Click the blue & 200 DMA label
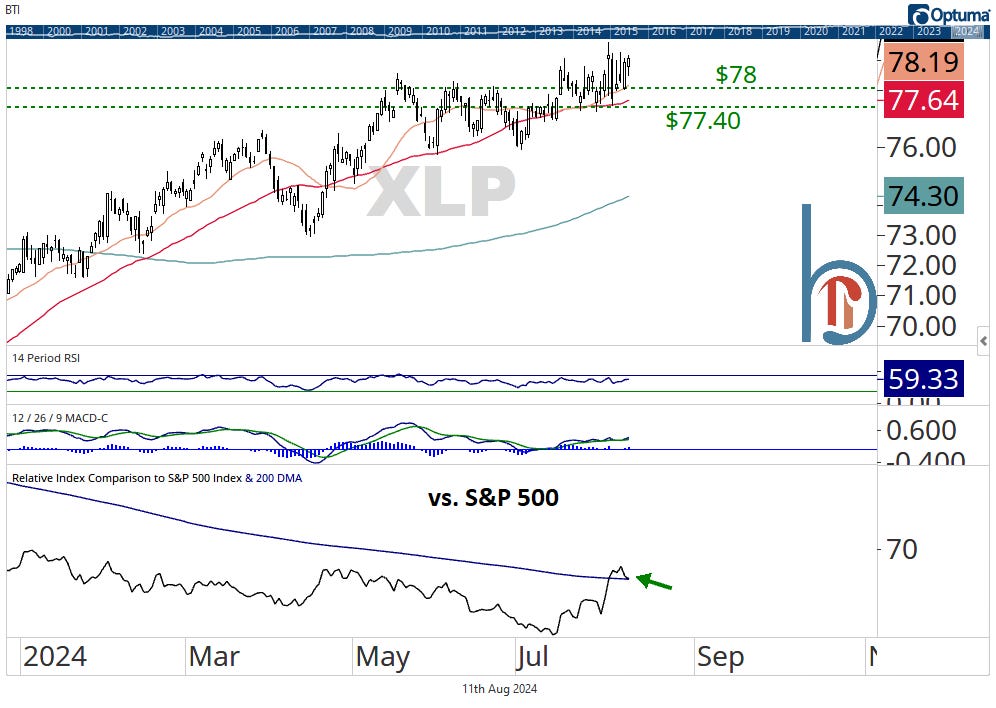The image size is (996, 708). pos(274,478)
